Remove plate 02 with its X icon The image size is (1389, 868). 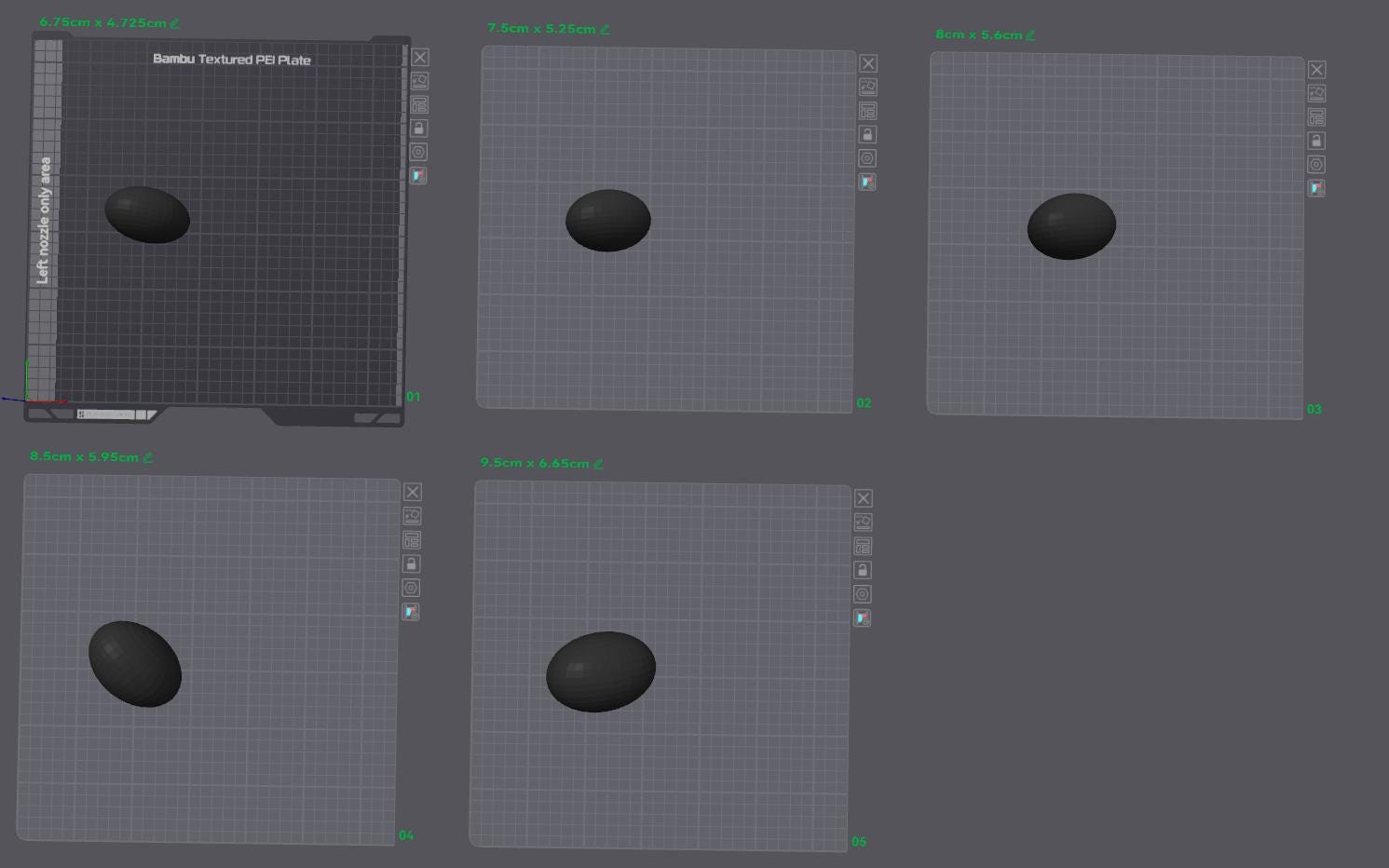pos(868,63)
